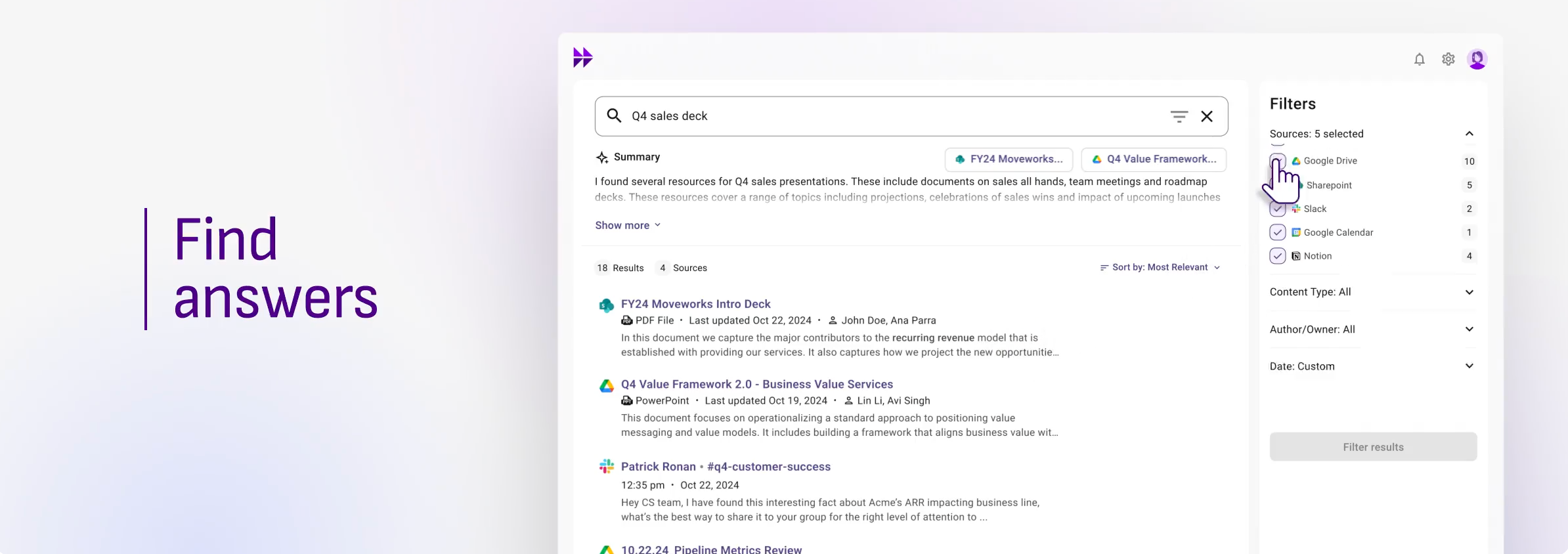The image size is (1568, 554).
Task: Click the search magnifier icon
Action: [x=614, y=116]
